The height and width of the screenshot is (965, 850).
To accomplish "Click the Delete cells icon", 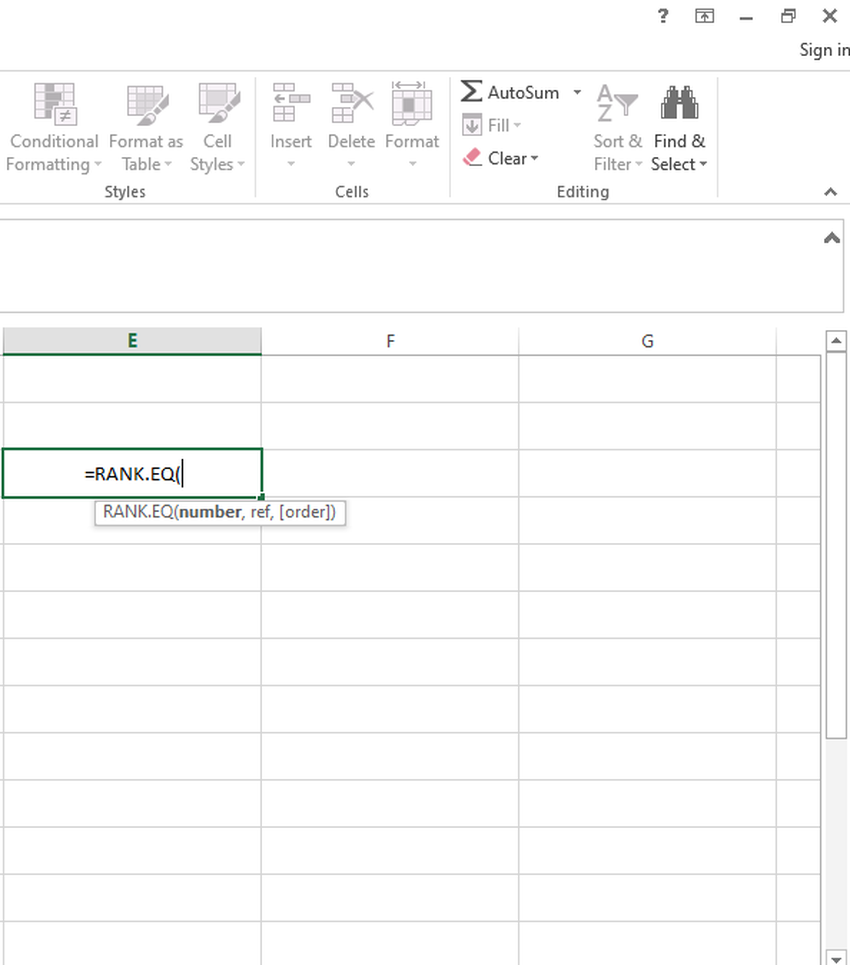I will coord(352,103).
